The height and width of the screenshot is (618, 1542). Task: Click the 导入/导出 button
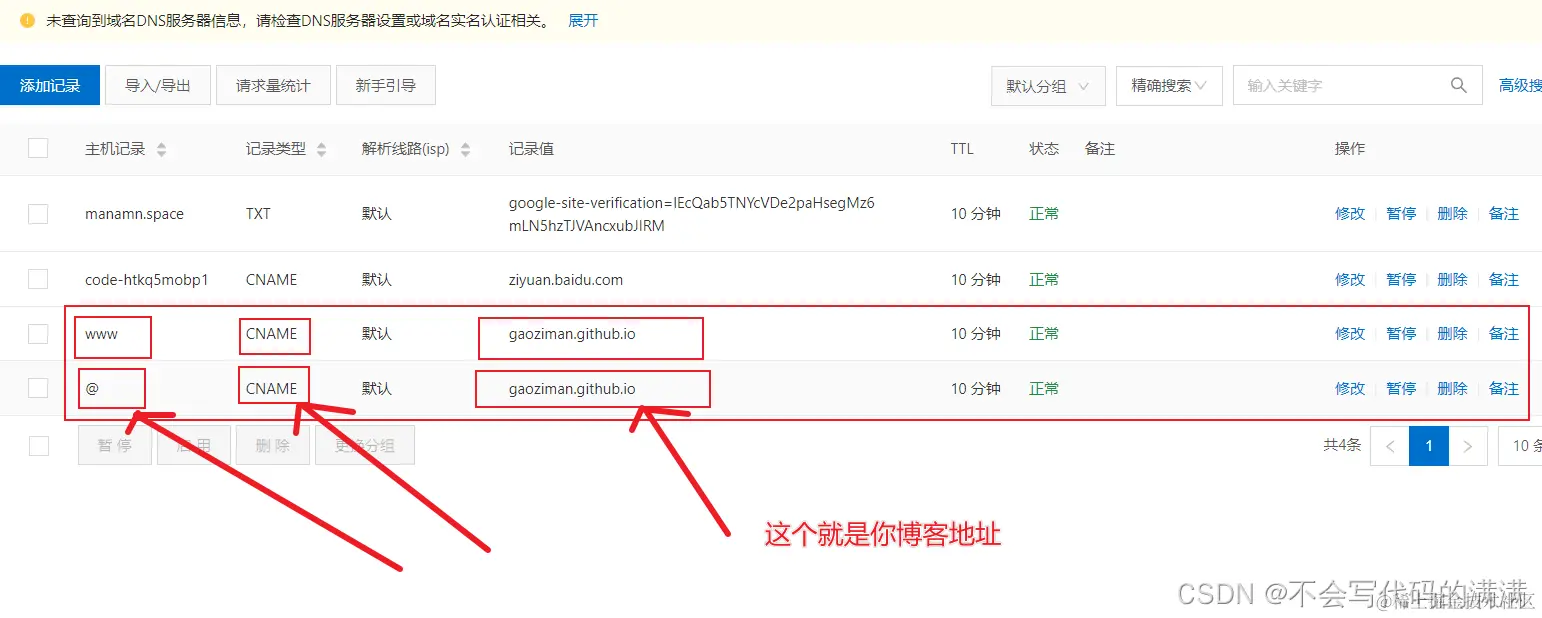(x=158, y=86)
